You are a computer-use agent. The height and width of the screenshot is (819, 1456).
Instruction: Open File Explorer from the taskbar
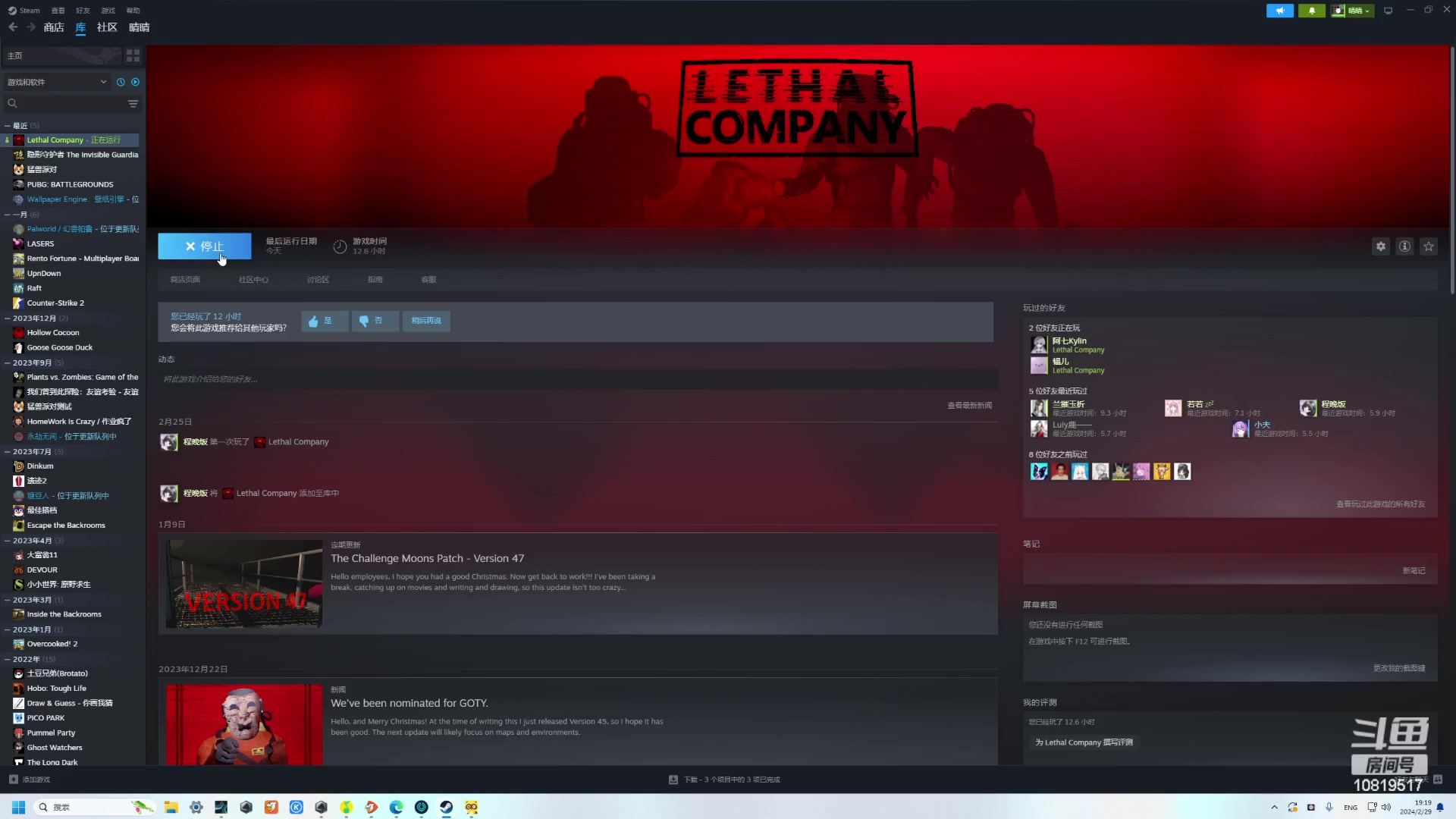coord(171,807)
